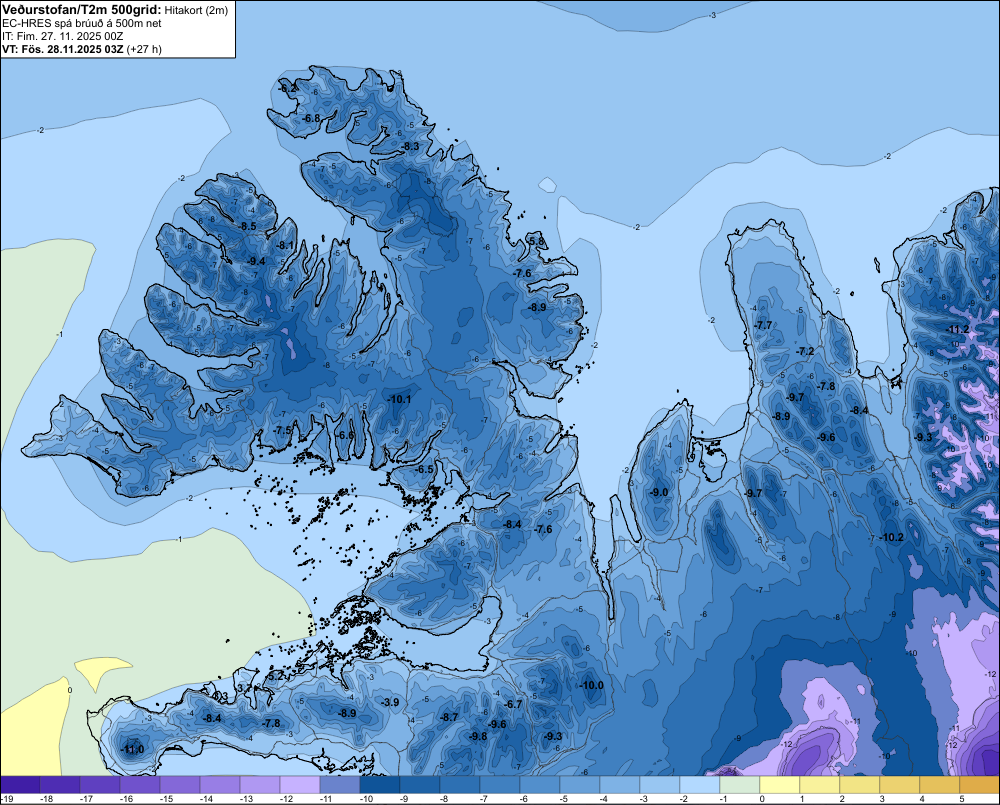1000x805 pixels.
Task: Click the -9.3 label near the bottom
Action: (554, 736)
